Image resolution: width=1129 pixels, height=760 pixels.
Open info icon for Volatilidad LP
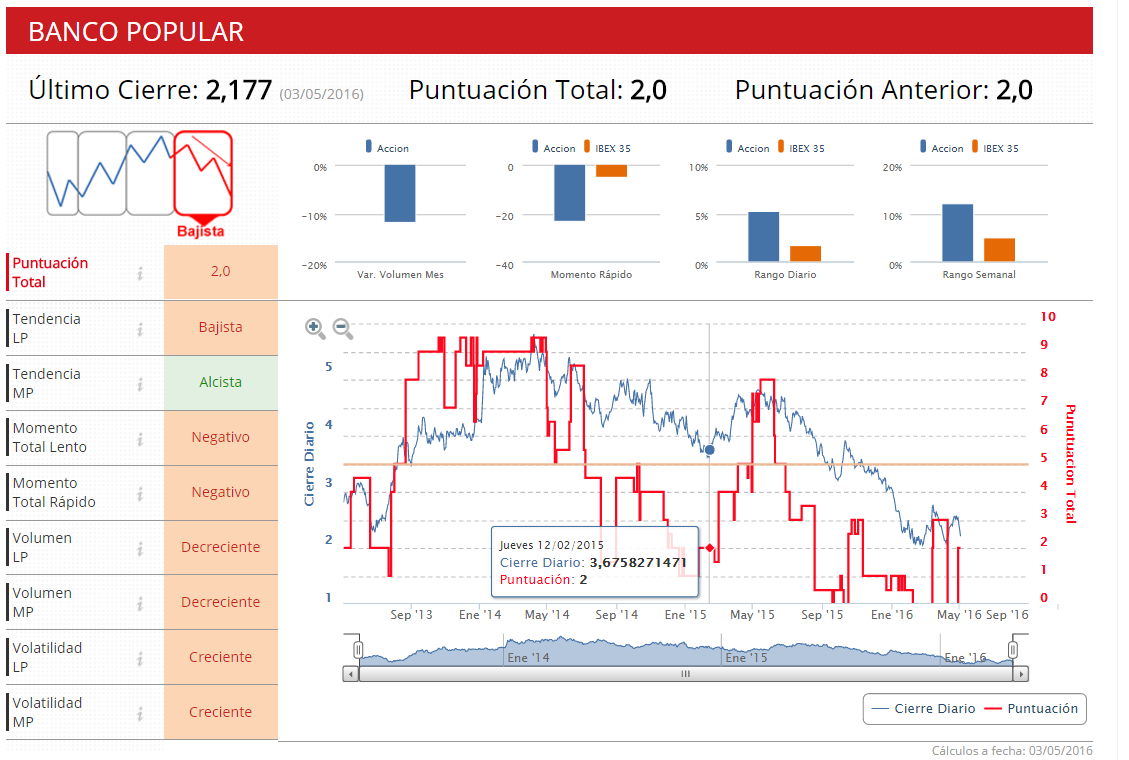pyautogui.click(x=140, y=659)
